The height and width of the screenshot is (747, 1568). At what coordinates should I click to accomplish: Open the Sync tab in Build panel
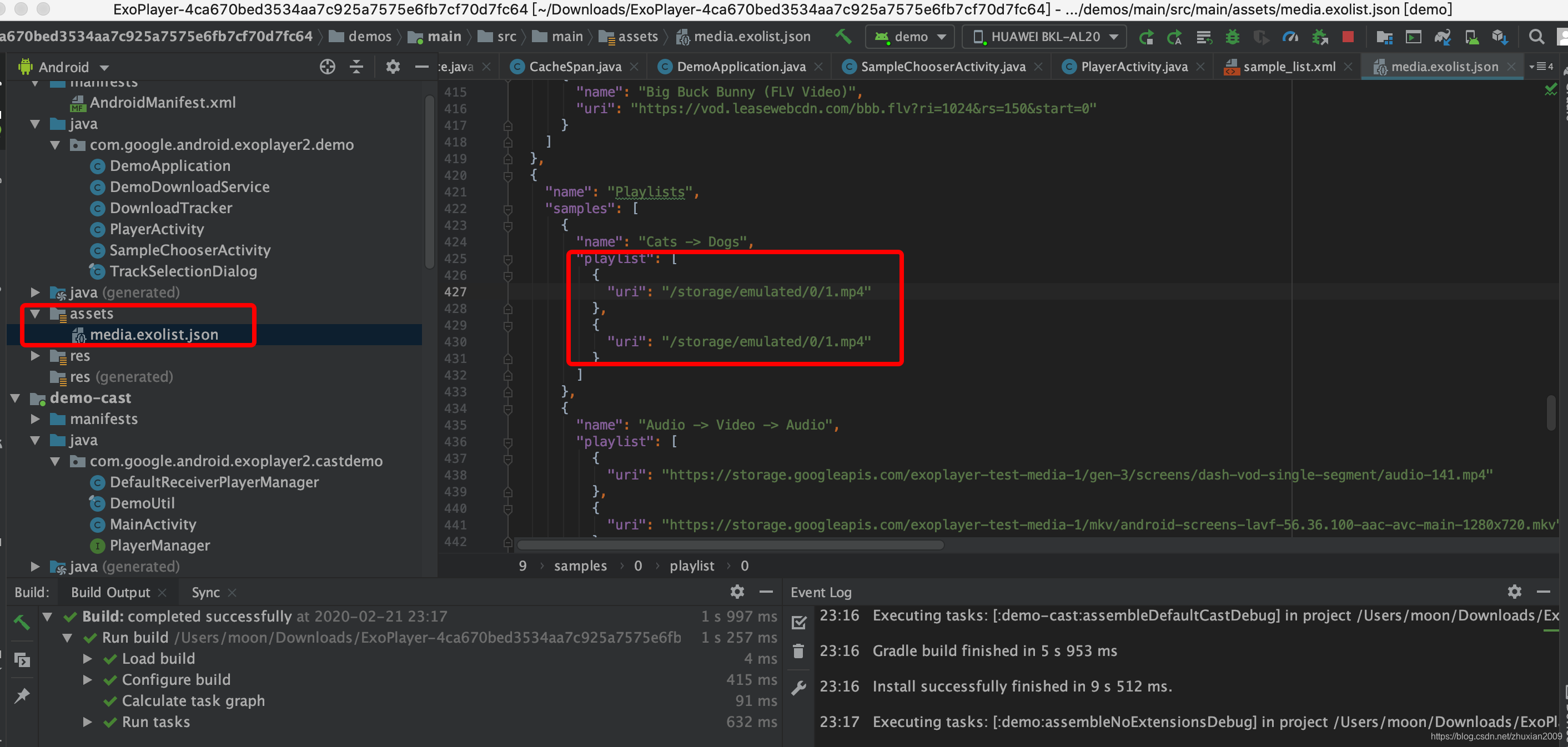tap(206, 593)
